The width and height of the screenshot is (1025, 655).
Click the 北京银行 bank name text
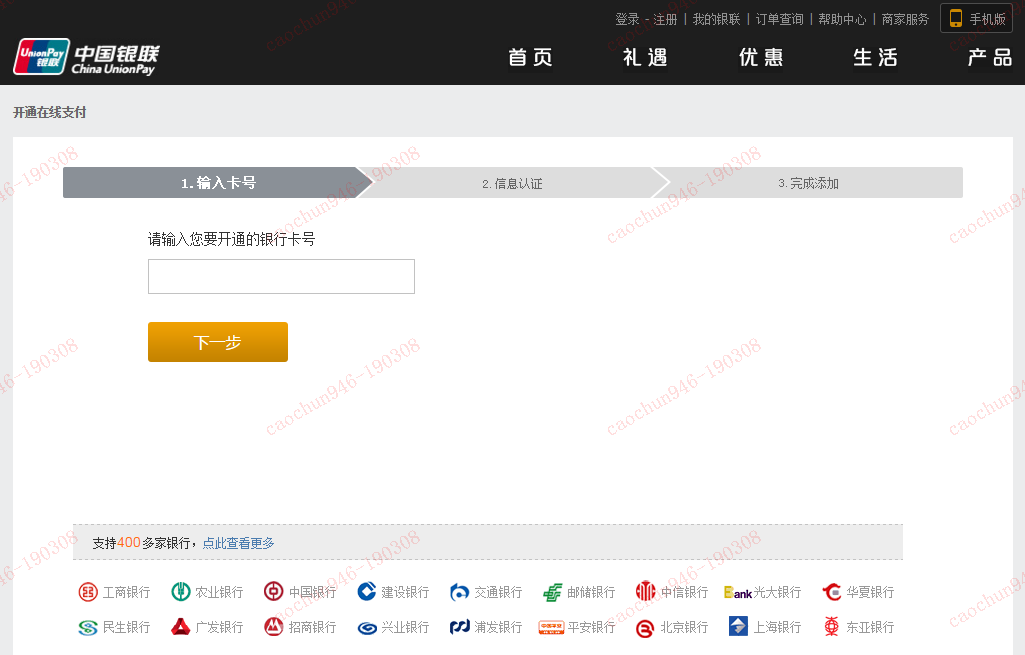684,628
